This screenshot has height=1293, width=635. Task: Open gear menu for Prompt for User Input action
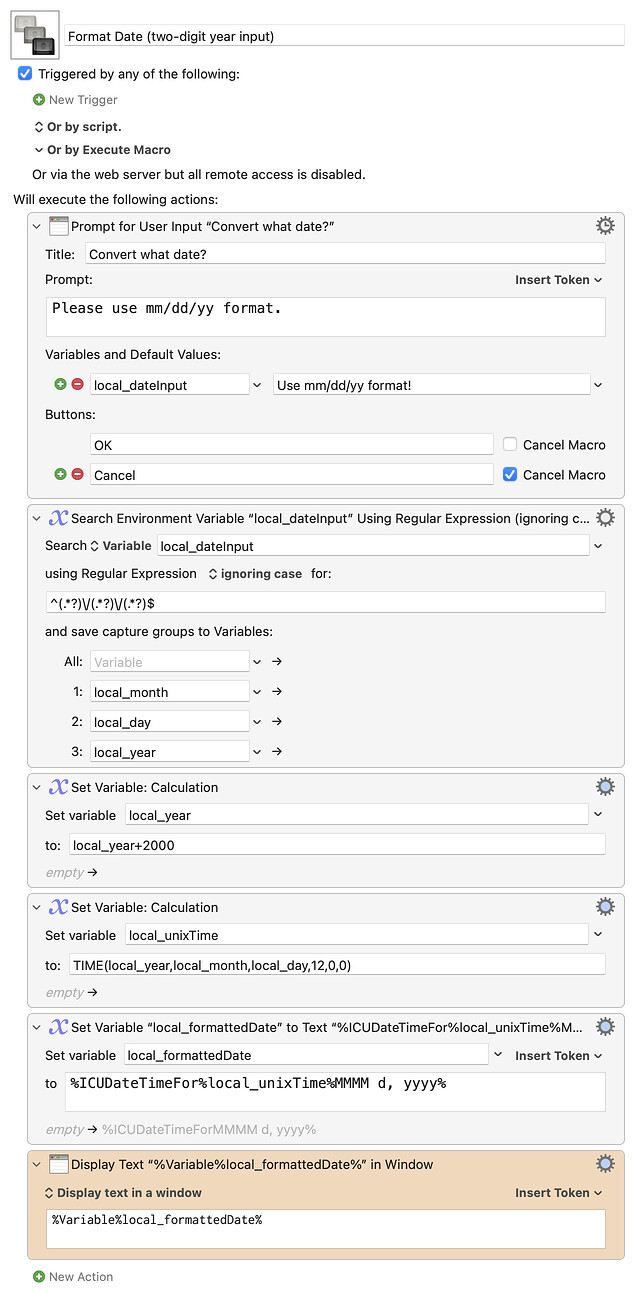pos(605,225)
